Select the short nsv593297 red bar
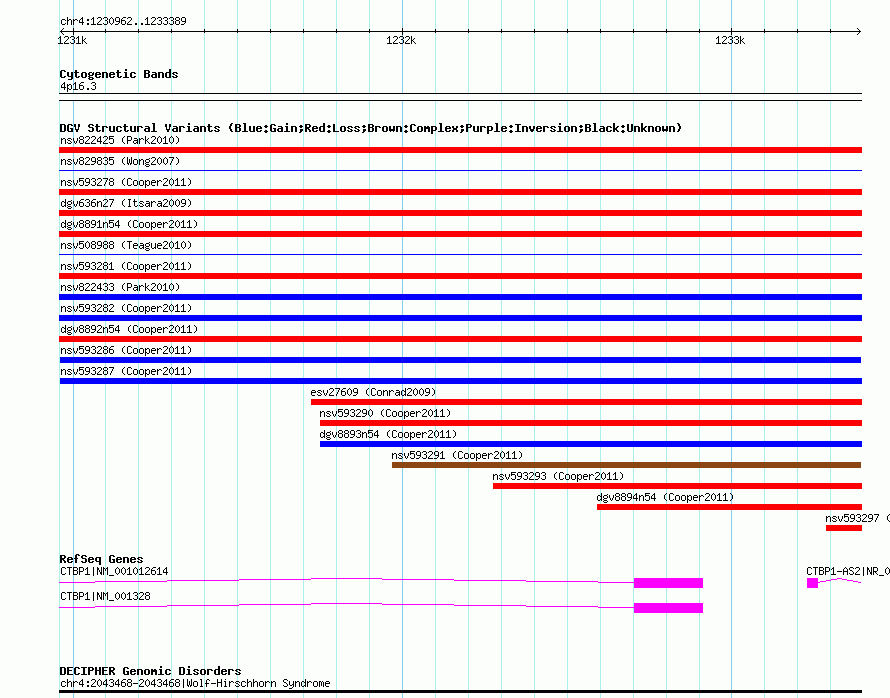Viewport: 890px width, 698px height. [x=844, y=528]
